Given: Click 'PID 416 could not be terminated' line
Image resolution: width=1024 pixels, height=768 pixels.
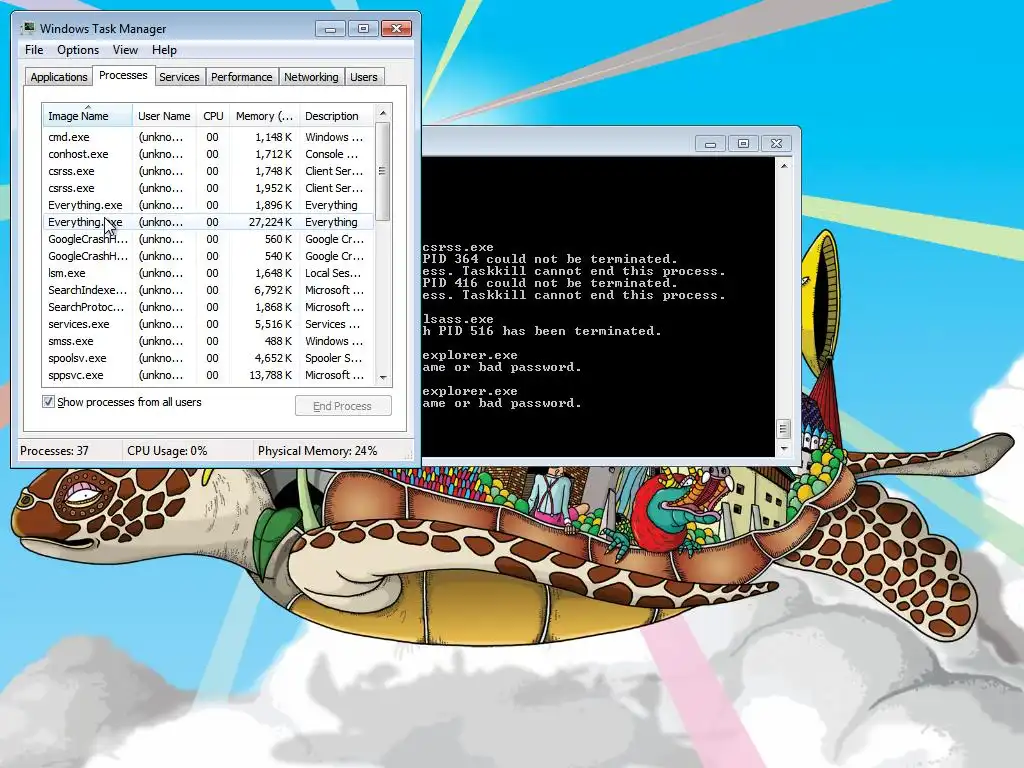Looking at the screenshot, I should (x=549, y=283).
